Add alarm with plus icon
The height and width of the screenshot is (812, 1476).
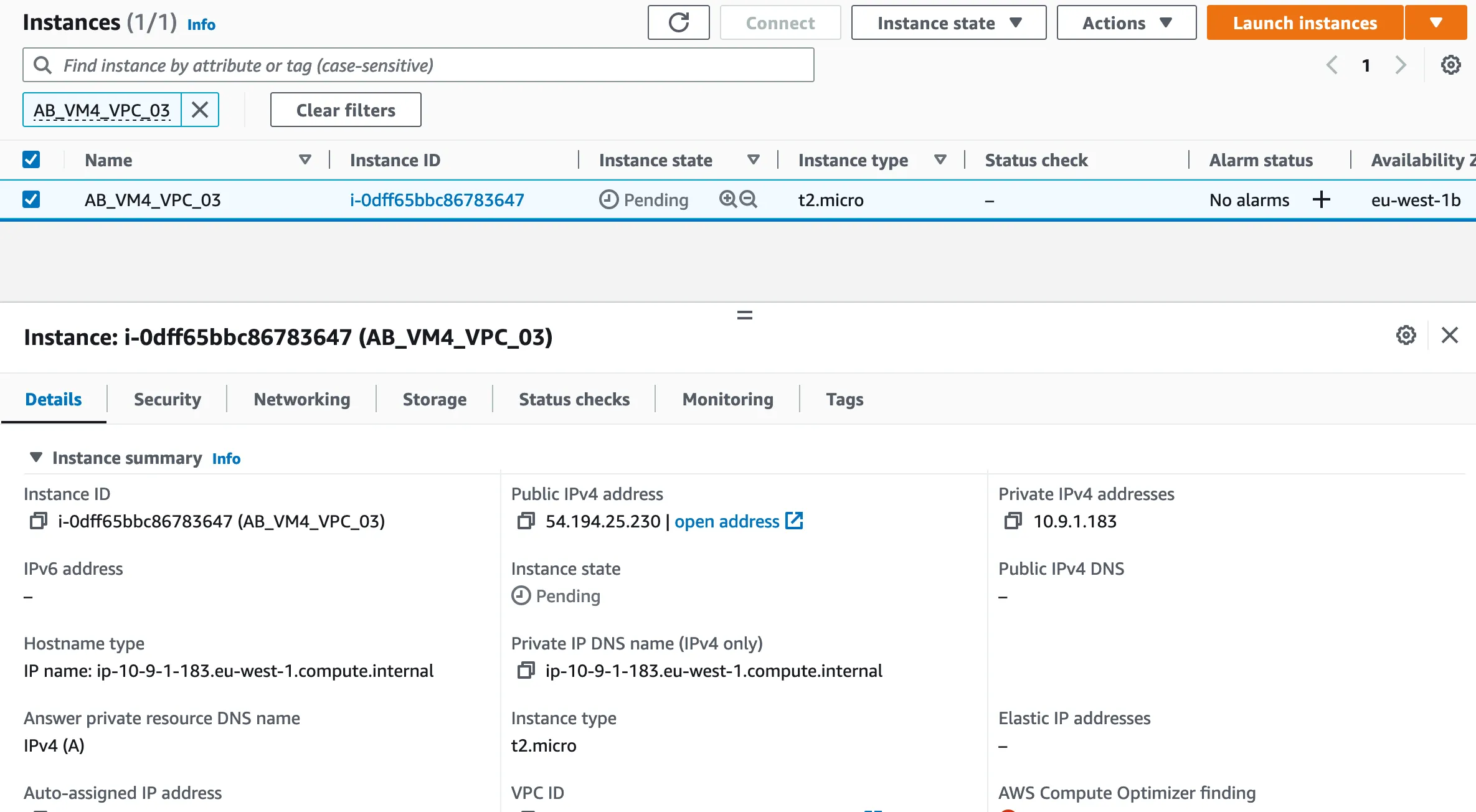point(1321,199)
